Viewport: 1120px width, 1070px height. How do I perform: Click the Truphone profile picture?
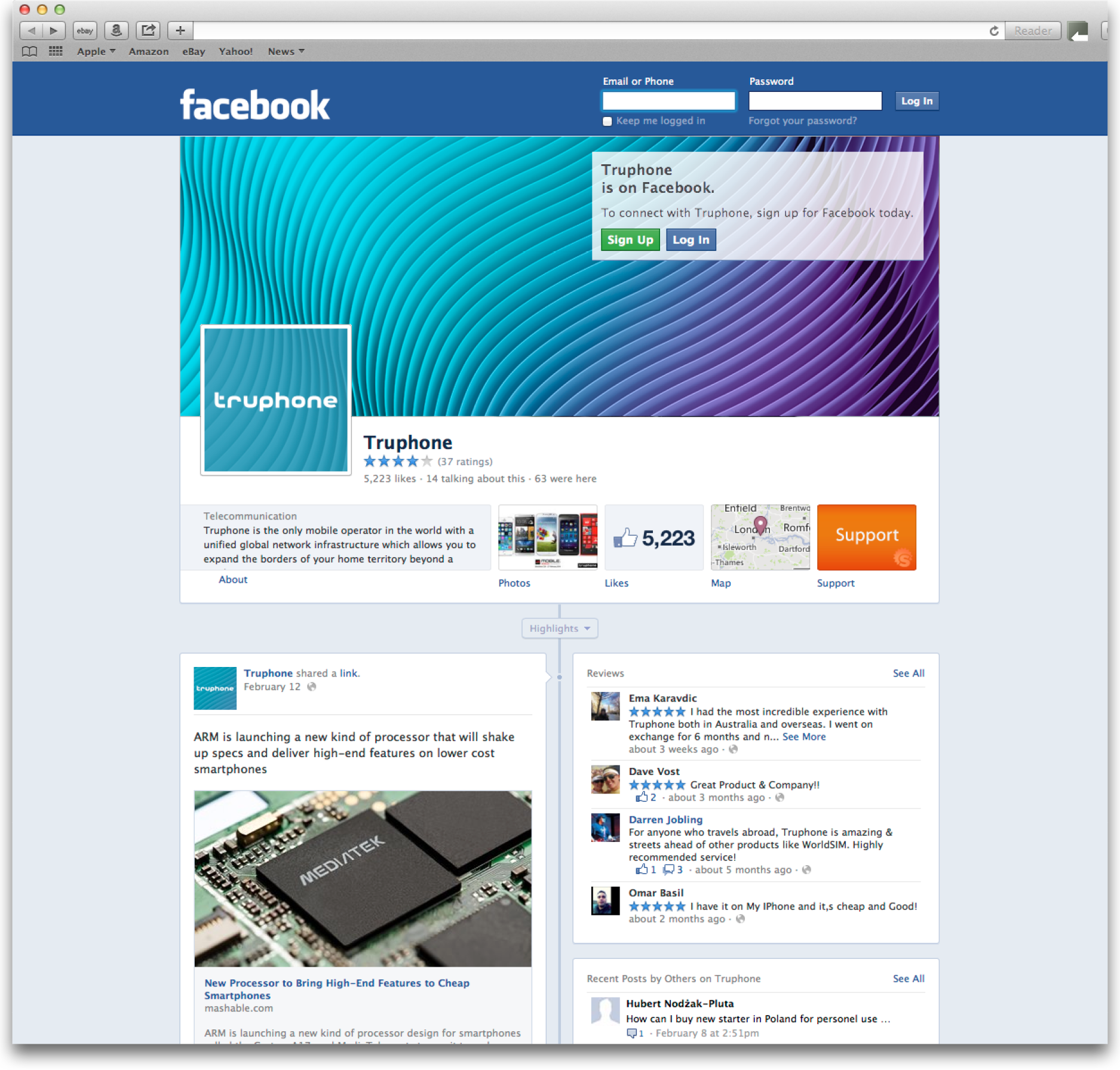point(276,400)
